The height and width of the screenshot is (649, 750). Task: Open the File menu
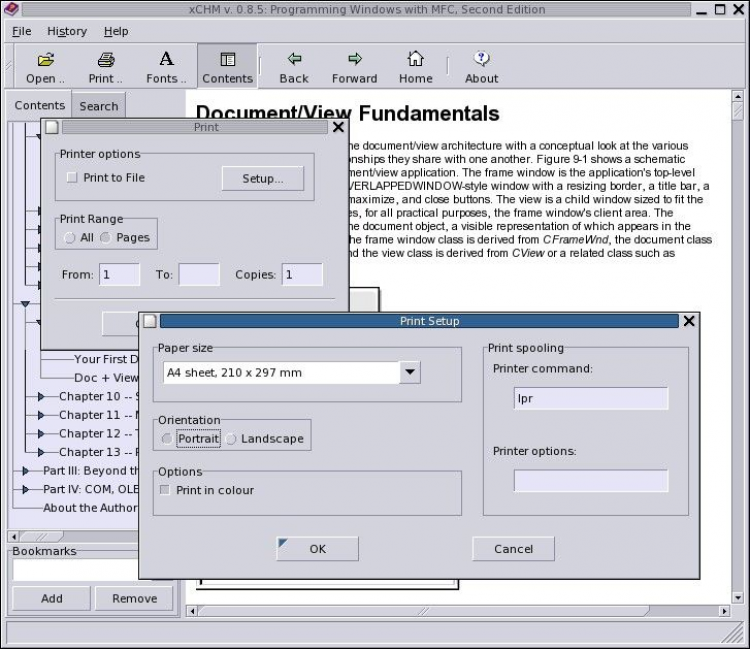22,31
